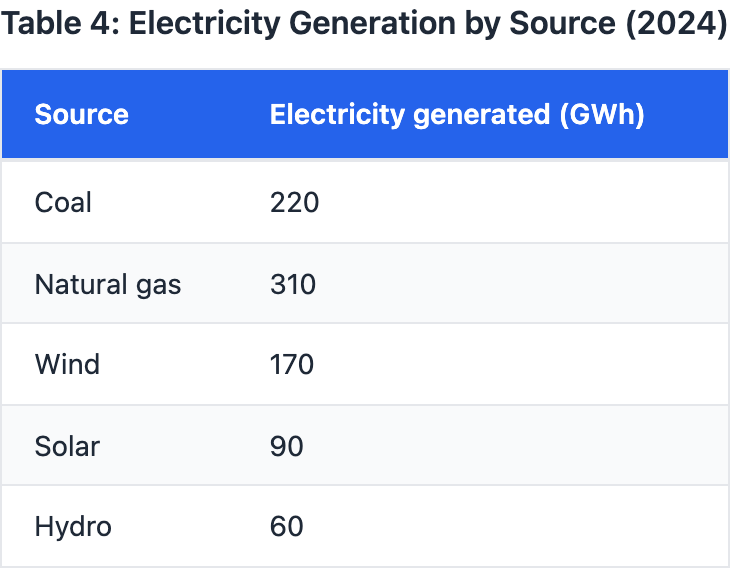This screenshot has height=568, width=730.
Task: Pick the 170 value cell
Action: point(292,364)
